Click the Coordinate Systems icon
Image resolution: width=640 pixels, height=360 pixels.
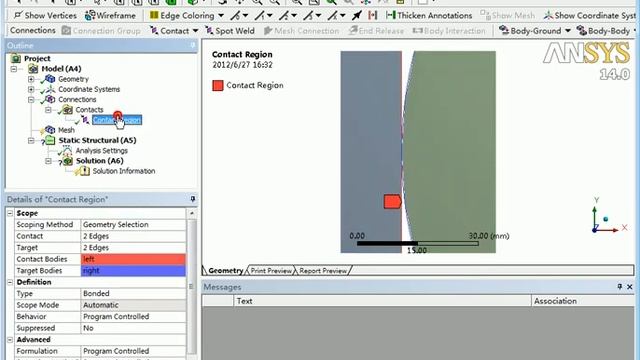point(50,89)
